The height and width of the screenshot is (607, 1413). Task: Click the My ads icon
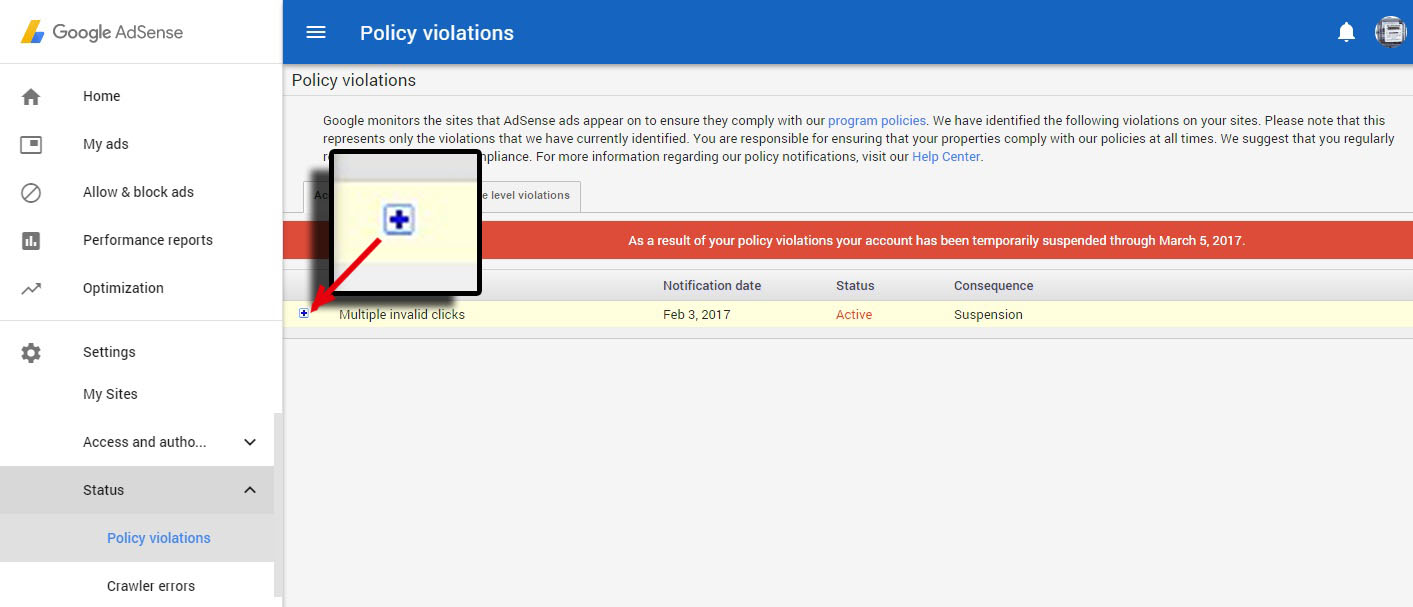[31, 144]
